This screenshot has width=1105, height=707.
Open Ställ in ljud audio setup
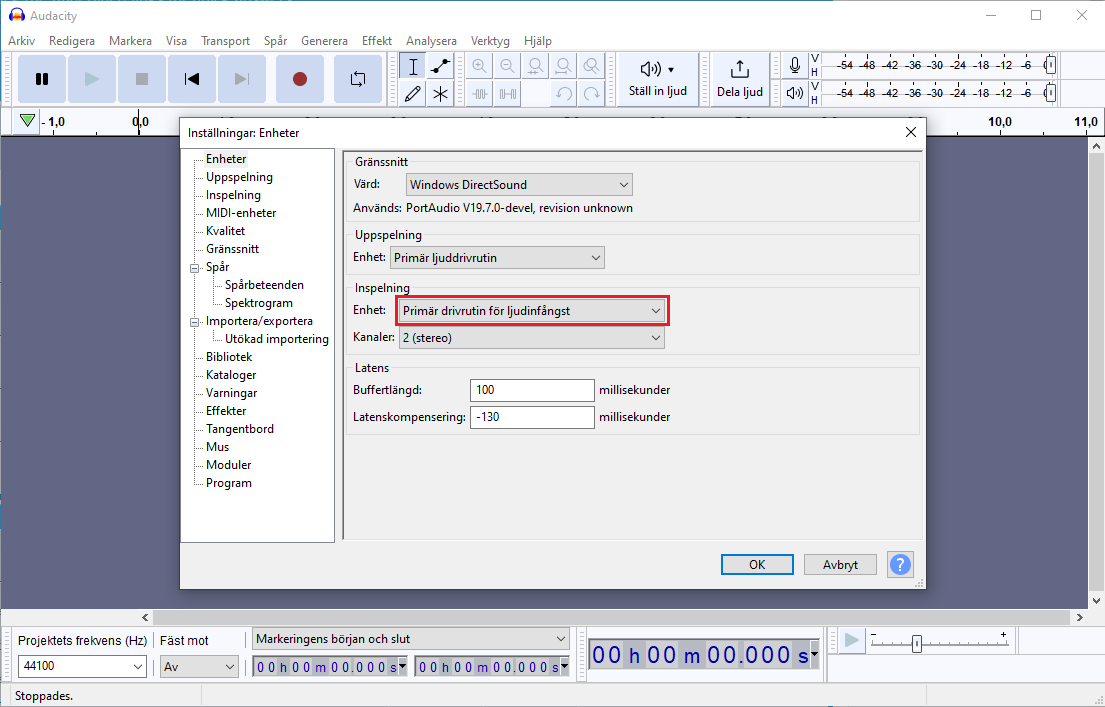(657, 78)
